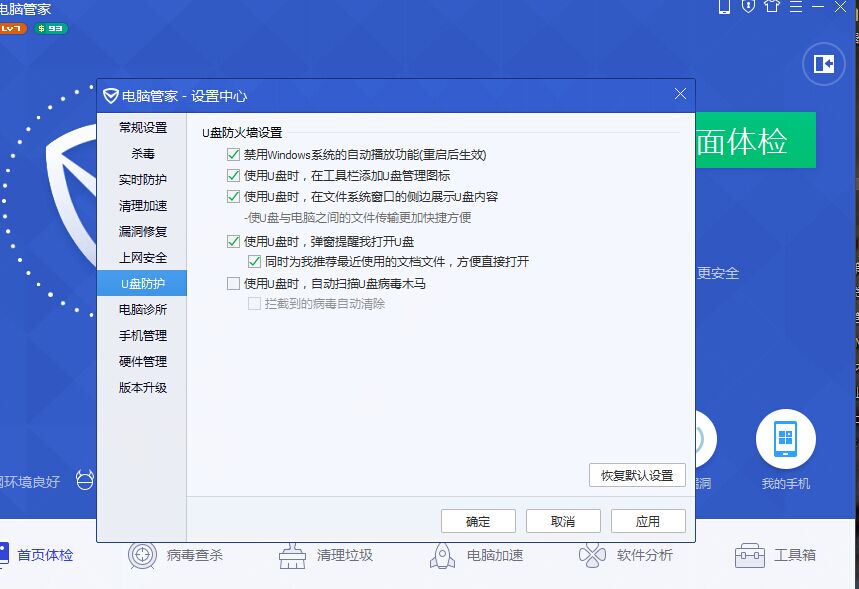The image size is (859, 589).
Task: Select the U盘防护 settings tab
Action: click(142, 283)
